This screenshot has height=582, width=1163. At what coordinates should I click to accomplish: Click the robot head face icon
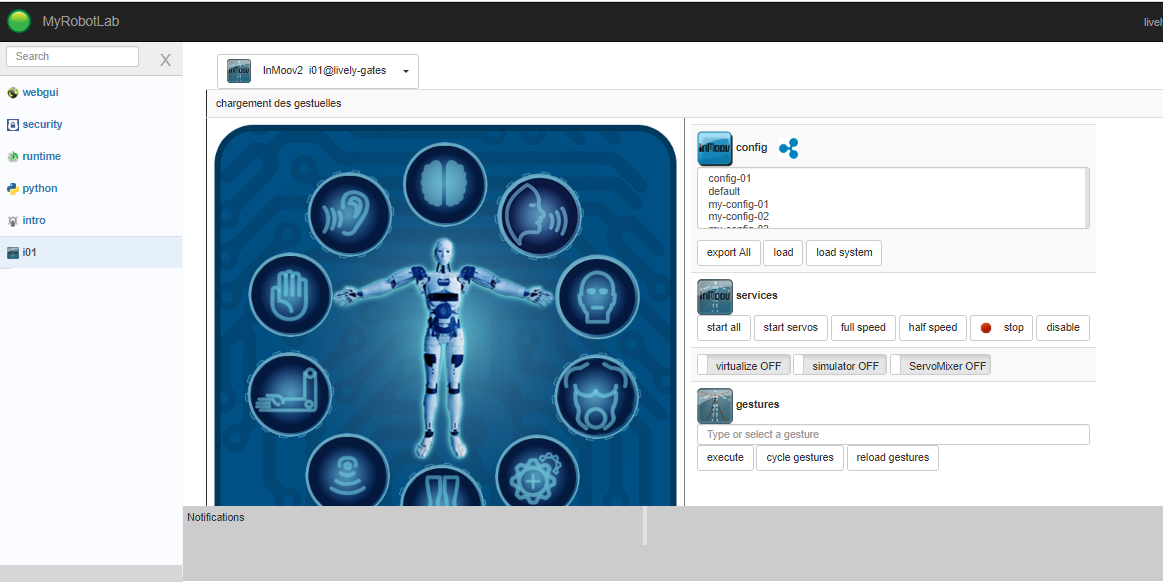[x=597, y=296]
